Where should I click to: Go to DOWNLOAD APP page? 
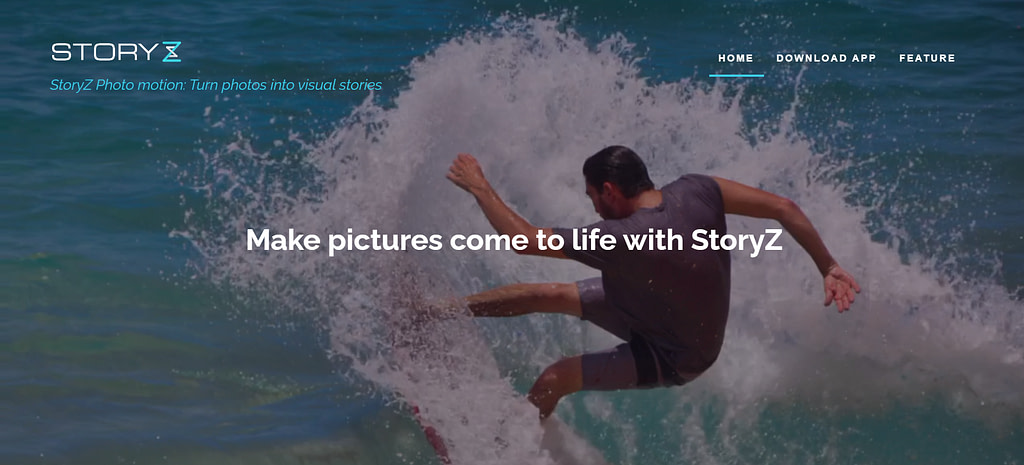pos(826,58)
